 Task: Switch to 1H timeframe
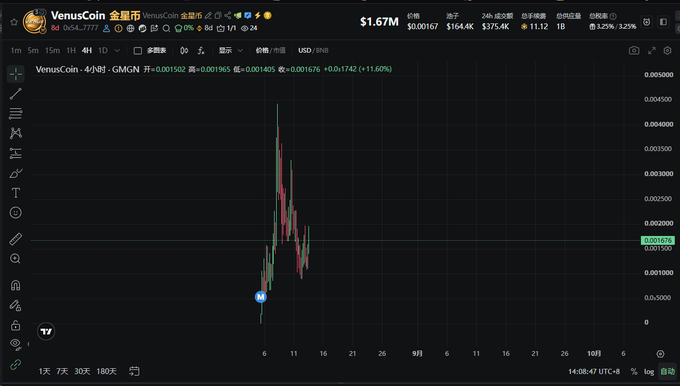coord(71,50)
